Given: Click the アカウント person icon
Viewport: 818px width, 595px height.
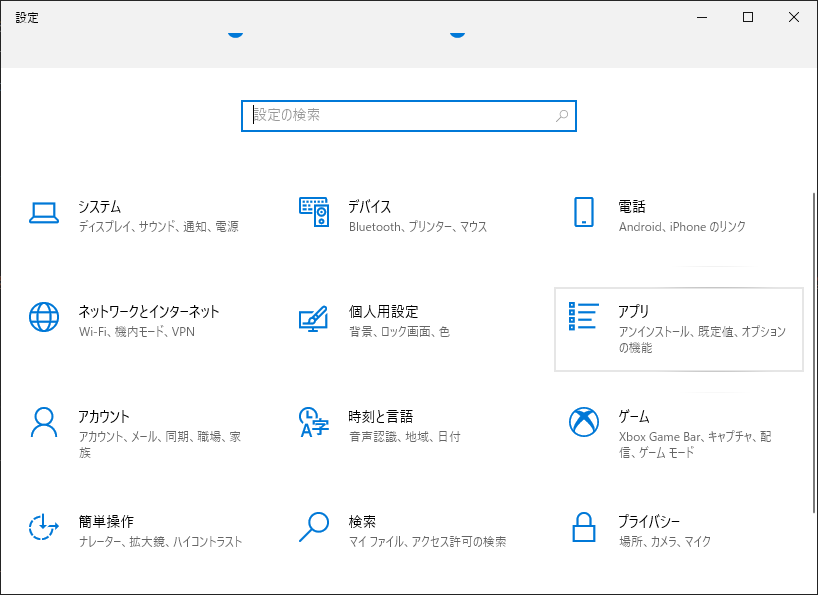Looking at the screenshot, I should (x=44, y=422).
